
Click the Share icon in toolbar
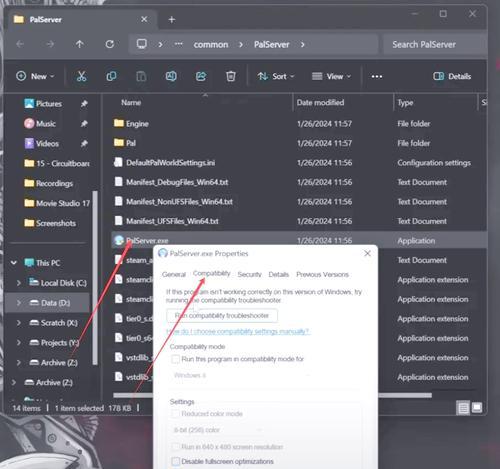[201, 76]
